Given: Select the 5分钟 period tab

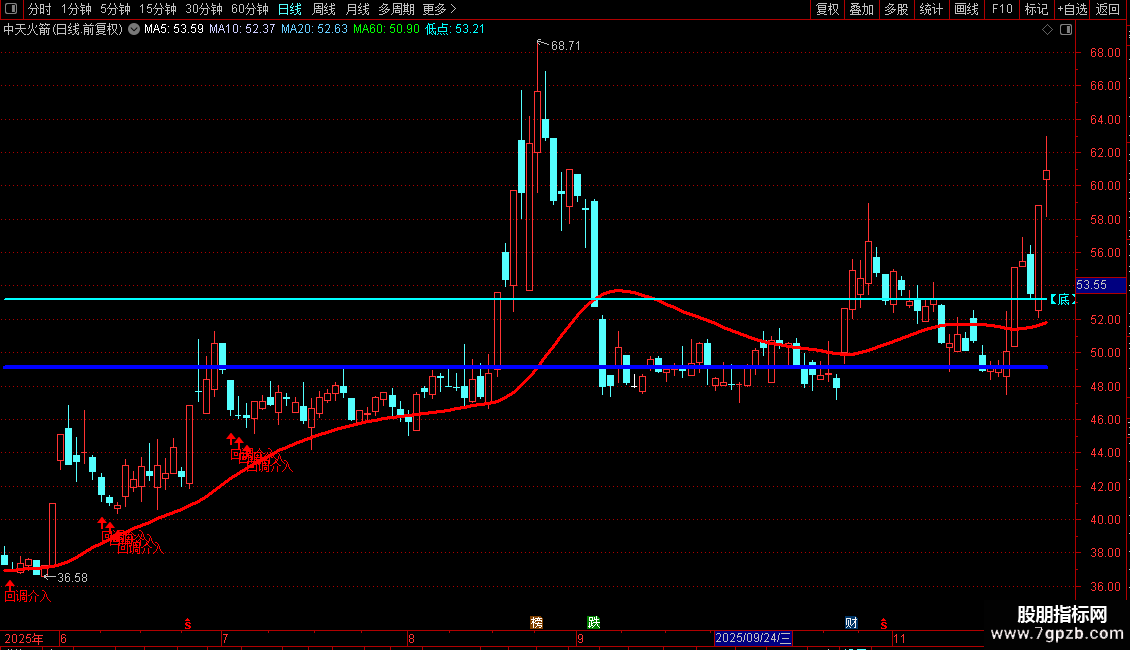Looking at the screenshot, I should [115, 9].
